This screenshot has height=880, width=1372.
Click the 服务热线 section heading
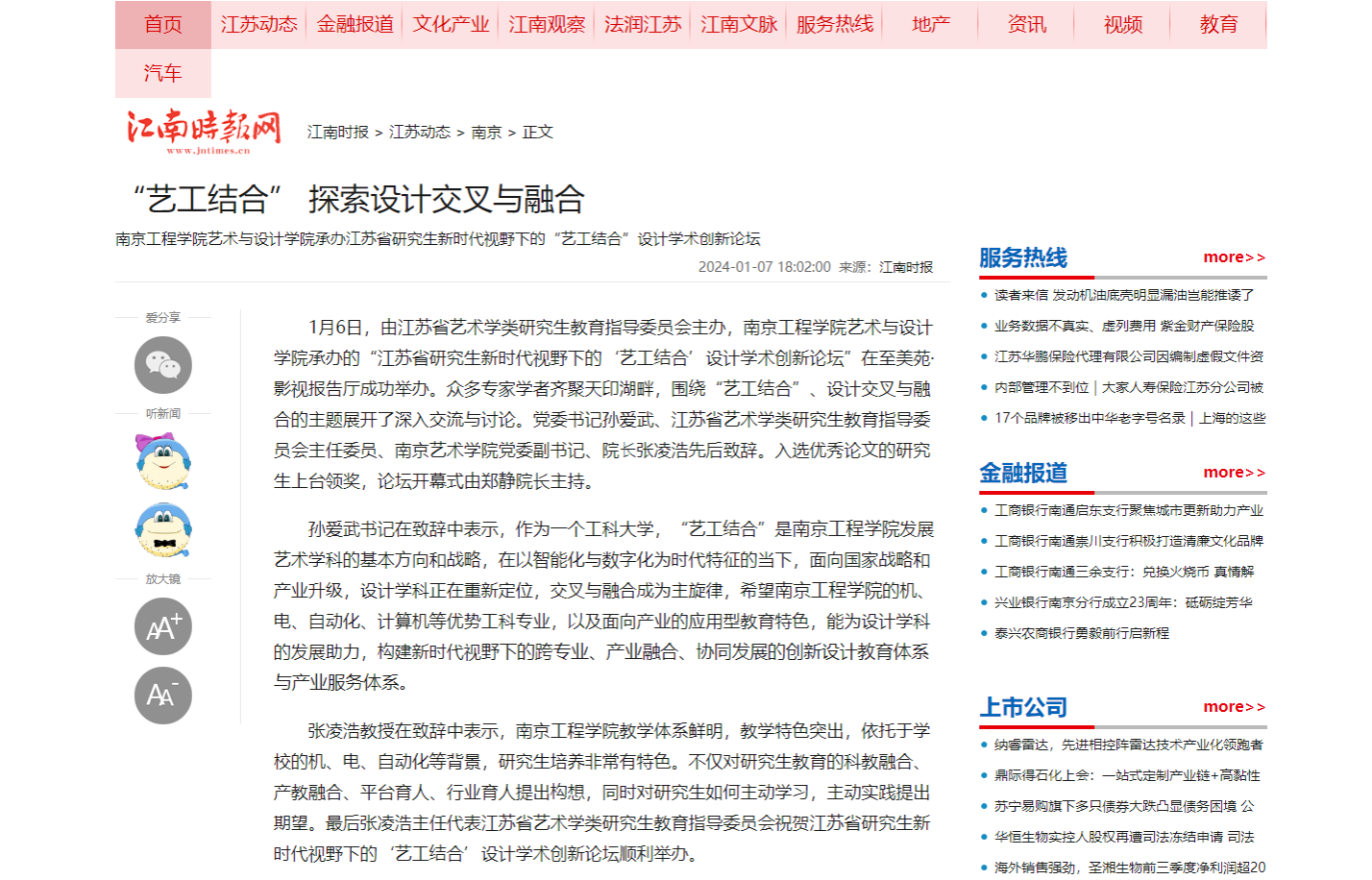(1022, 258)
